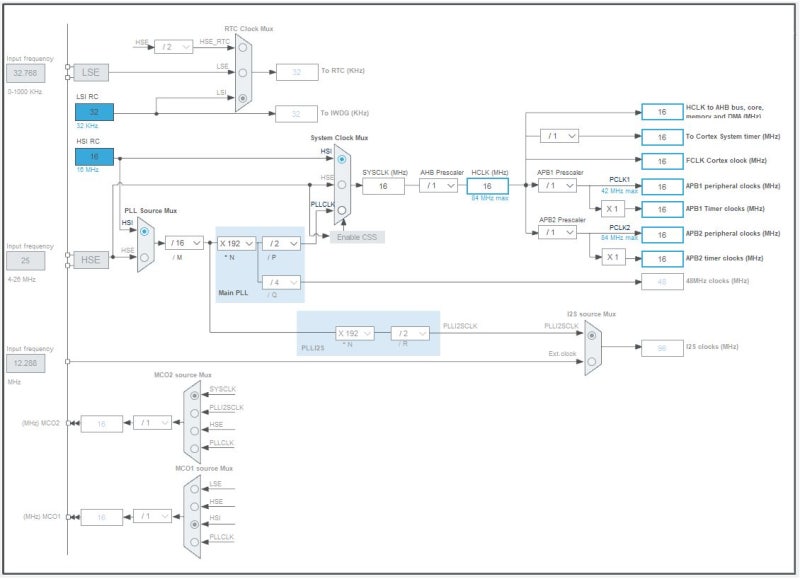Click To Cortex System timer value box
Screen dimensions: 800x579
point(662,137)
